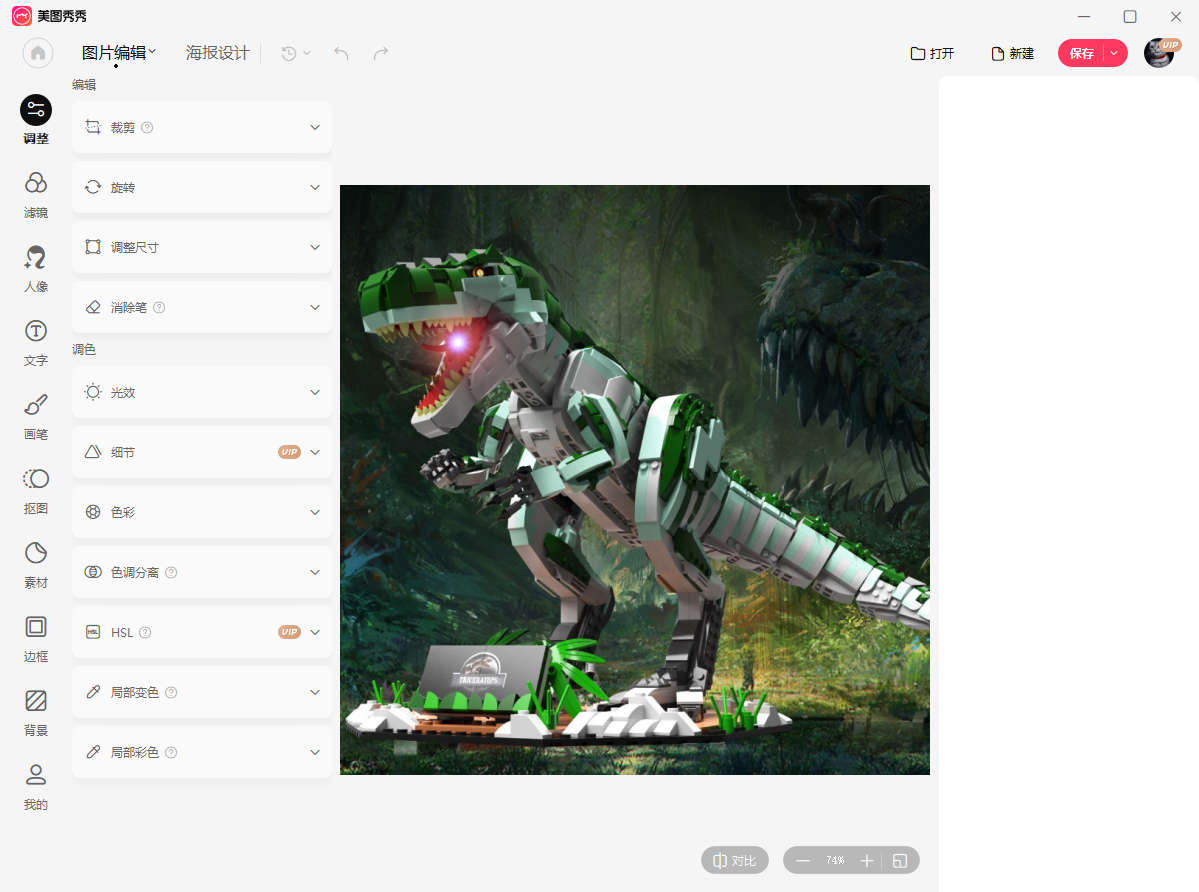
Task: Click the help icon next to 裁剪
Action: tap(148, 128)
